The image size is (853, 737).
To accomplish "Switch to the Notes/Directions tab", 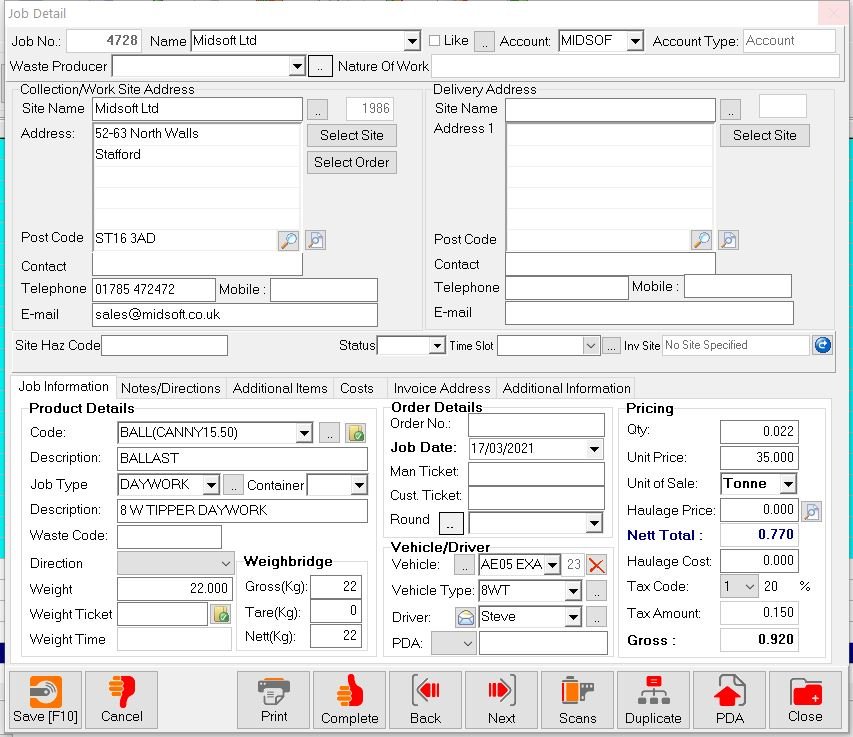I will click(x=170, y=388).
